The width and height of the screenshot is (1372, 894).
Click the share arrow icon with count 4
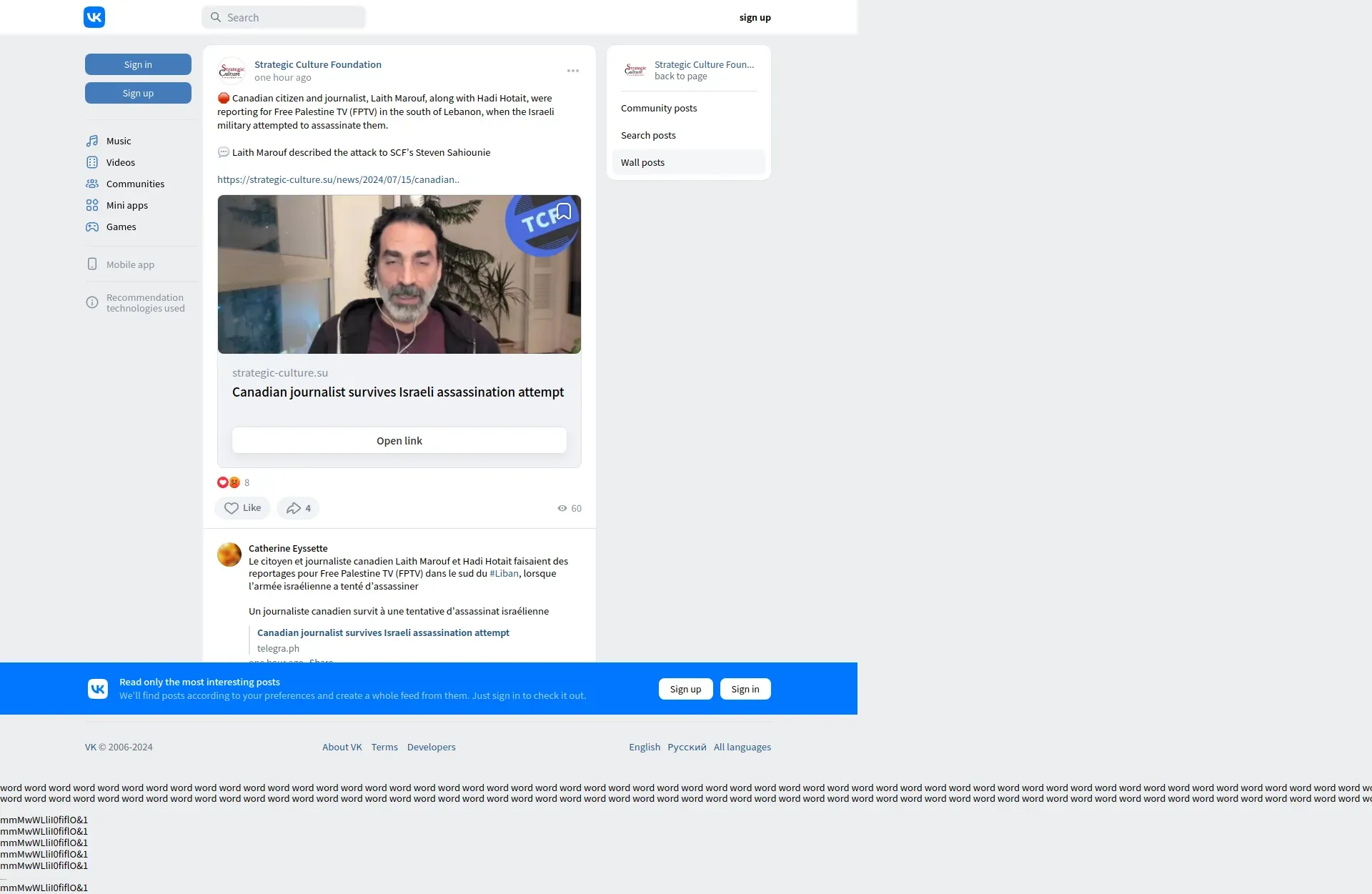[x=294, y=508]
